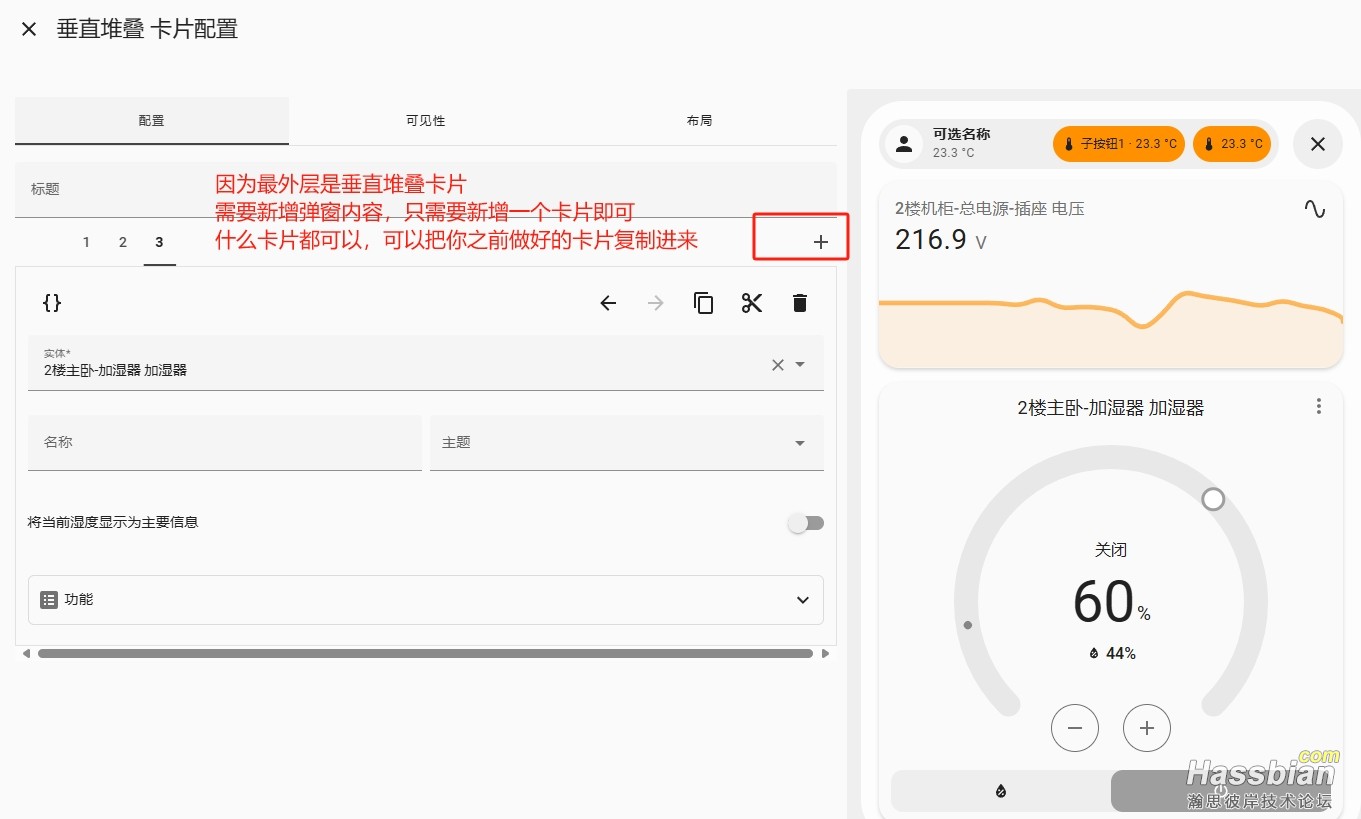Click the 关闭 status text
This screenshot has height=819, width=1361.
(x=1111, y=550)
